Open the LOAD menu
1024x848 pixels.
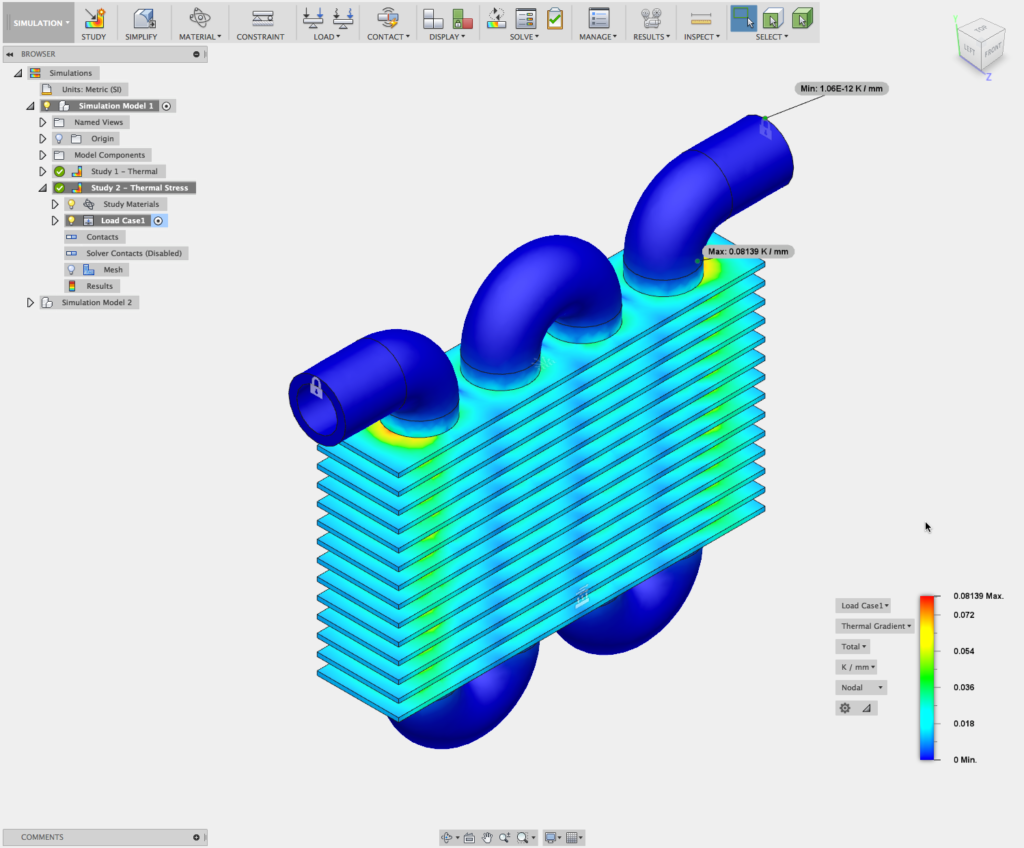[327, 37]
